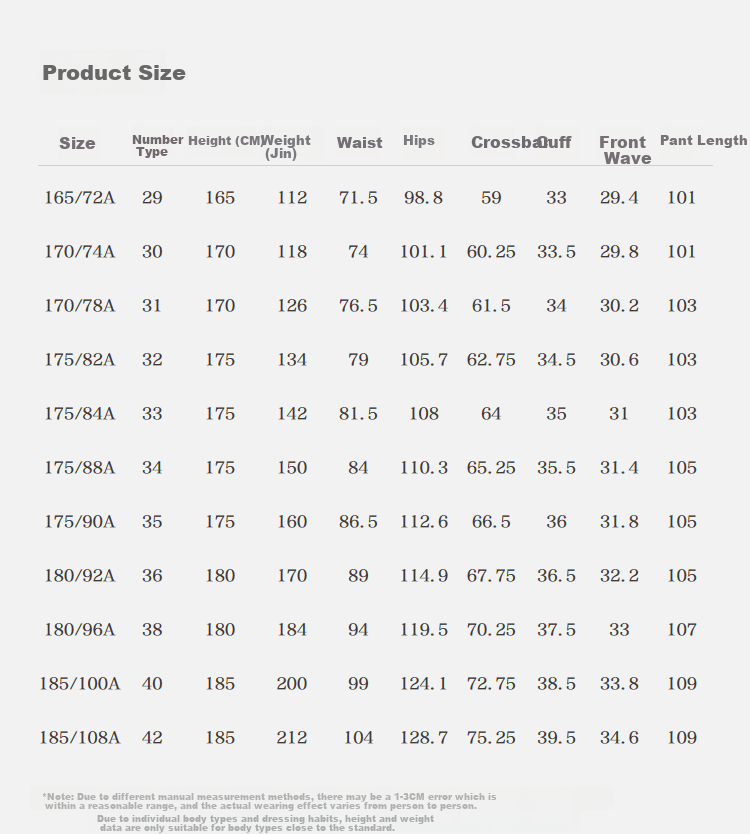Click the measurement error note text
The image size is (750, 834).
click(x=270, y=801)
